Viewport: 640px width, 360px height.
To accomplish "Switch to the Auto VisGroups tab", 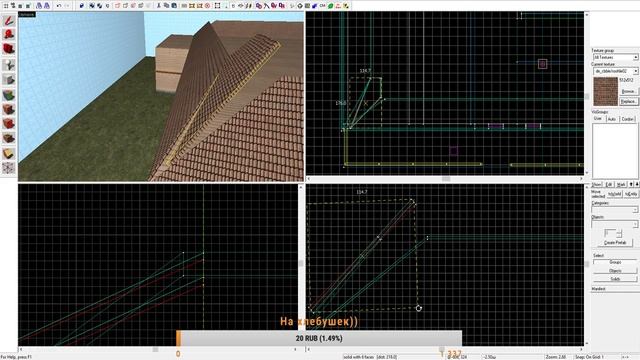I will (611, 119).
